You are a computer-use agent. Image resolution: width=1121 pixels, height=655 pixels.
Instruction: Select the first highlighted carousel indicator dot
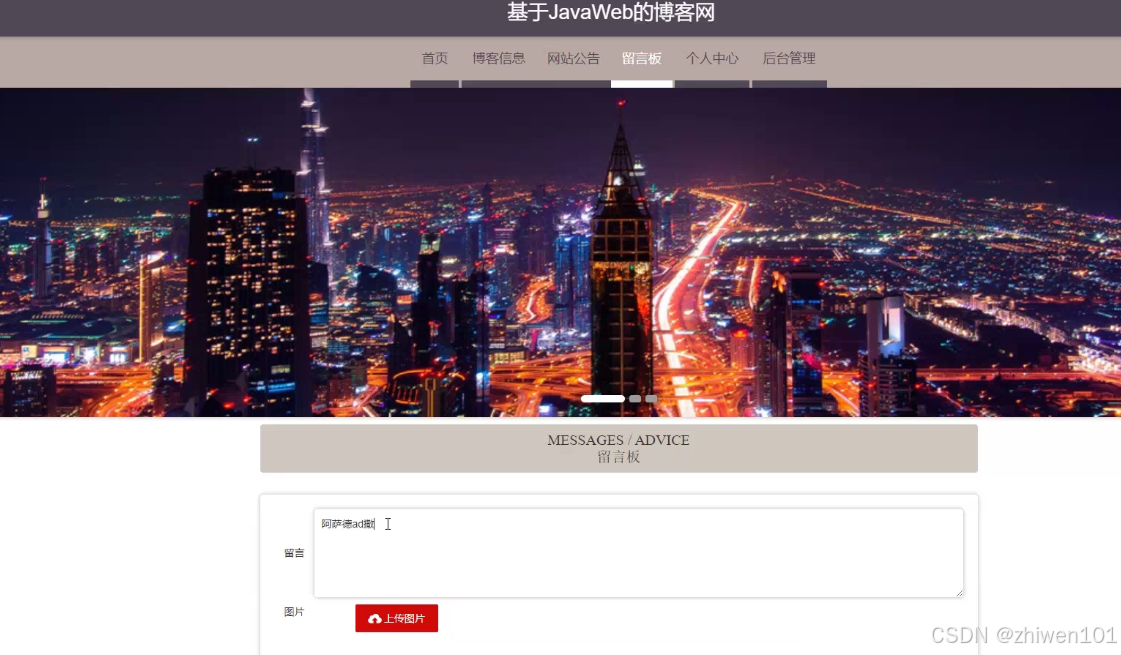pyautogui.click(x=603, y=397)
